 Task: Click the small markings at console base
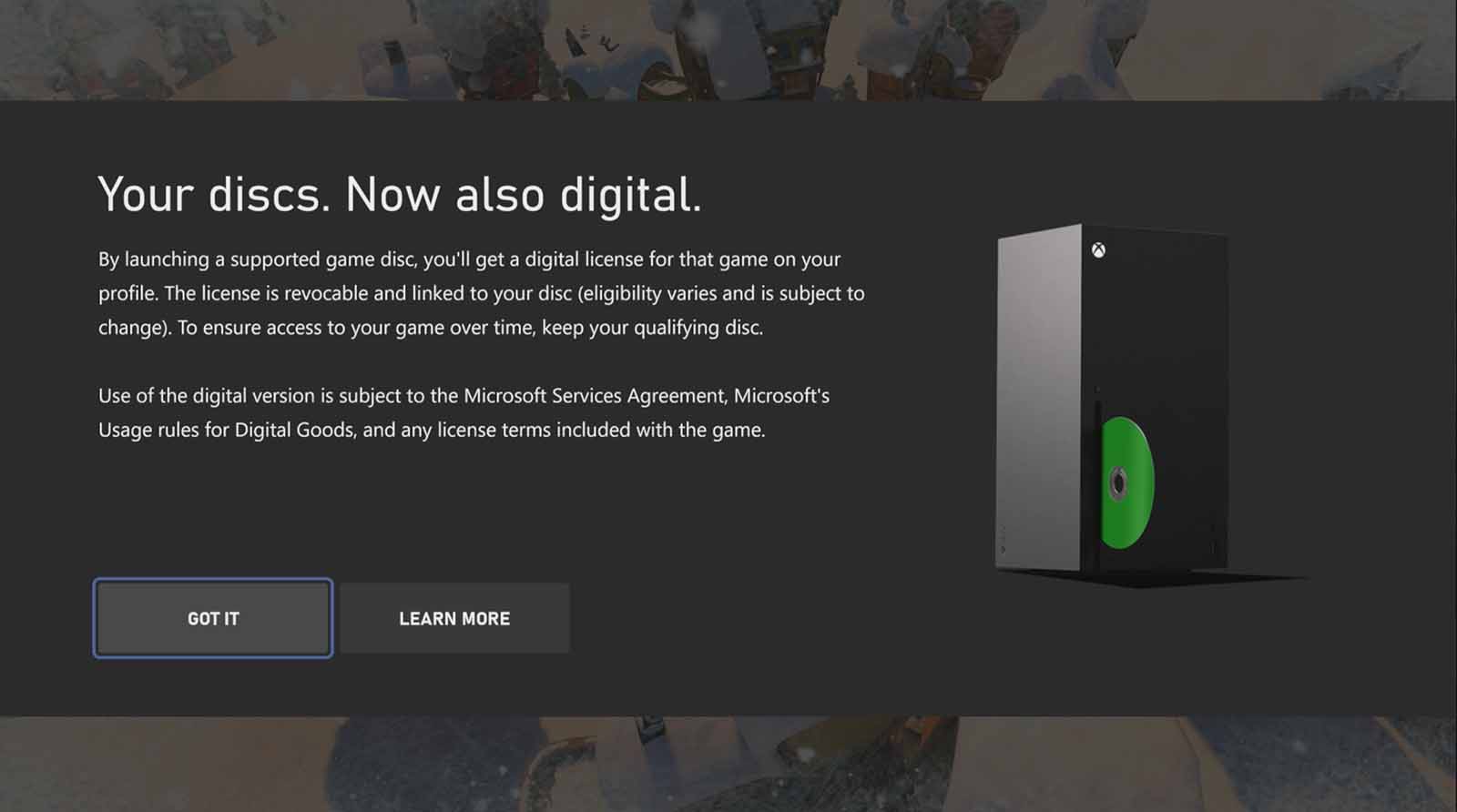coord(1004,540)
